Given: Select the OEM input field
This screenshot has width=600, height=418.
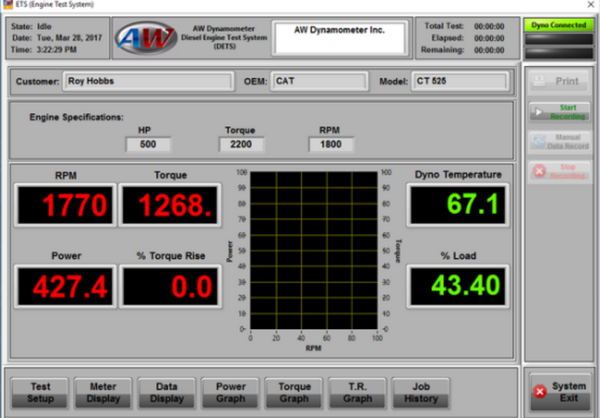Looking at the screenshot, I should pos(317,81).
